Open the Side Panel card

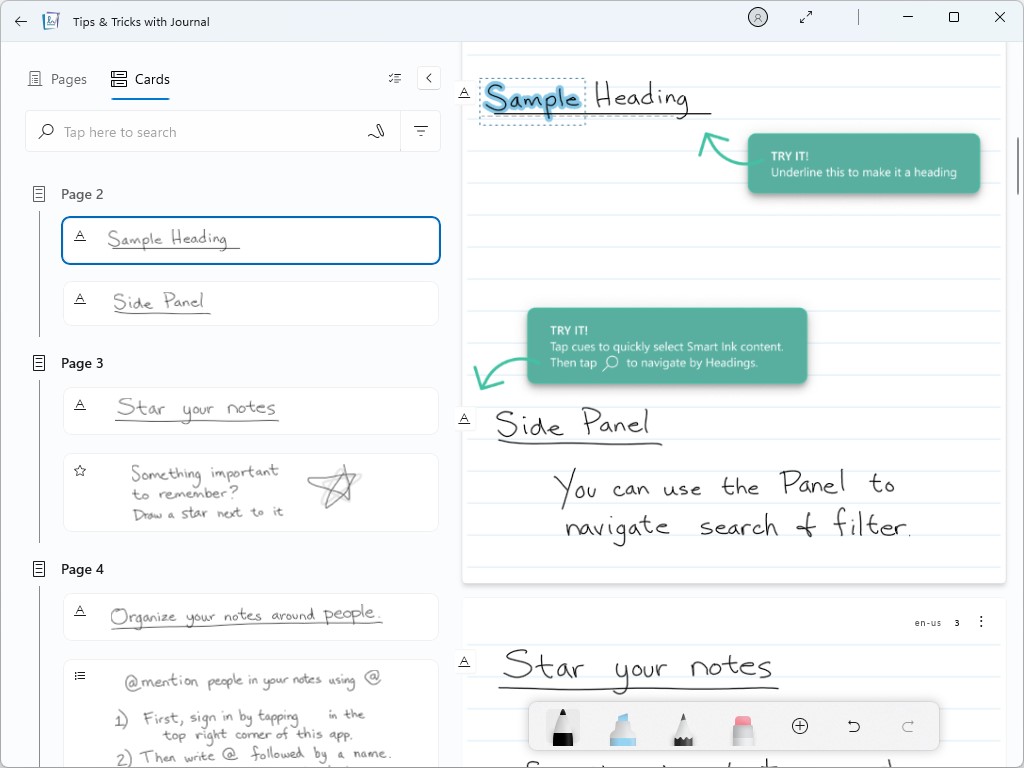(x=251, y=303)
